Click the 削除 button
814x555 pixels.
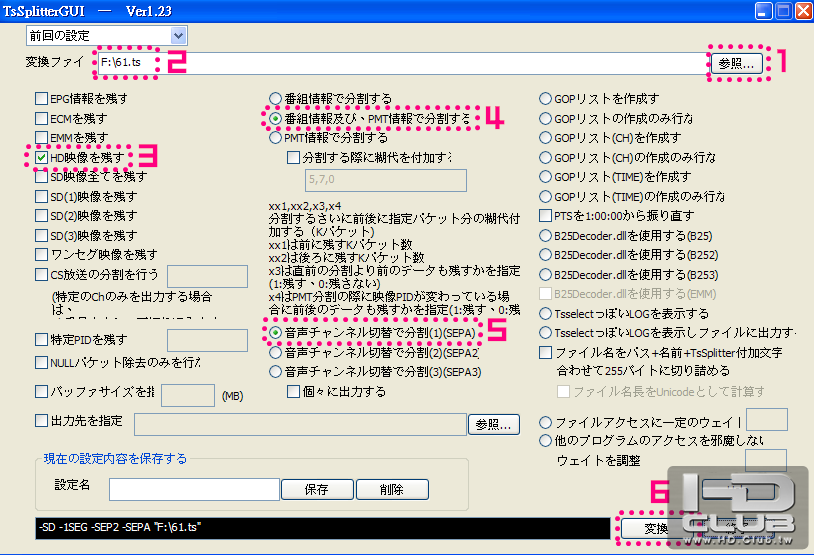(x=392, y=490)
